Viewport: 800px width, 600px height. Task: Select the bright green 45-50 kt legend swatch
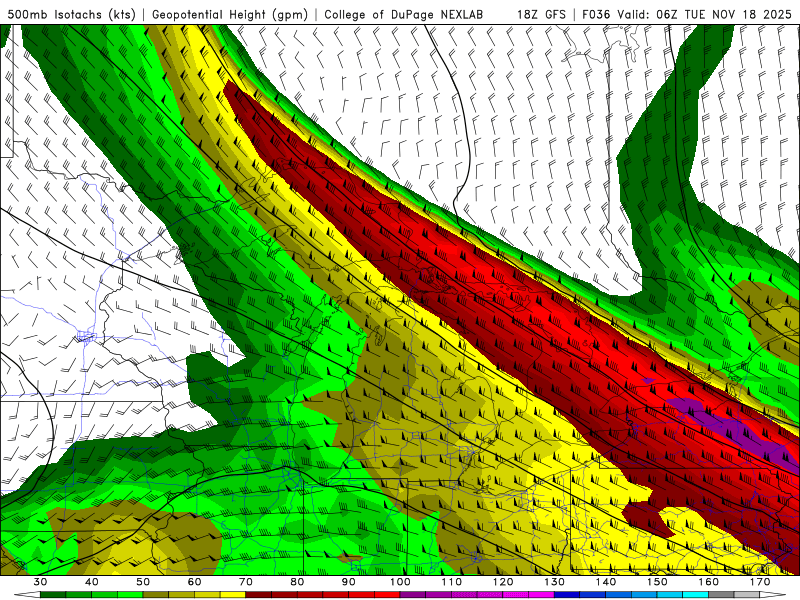coord(130,595)
